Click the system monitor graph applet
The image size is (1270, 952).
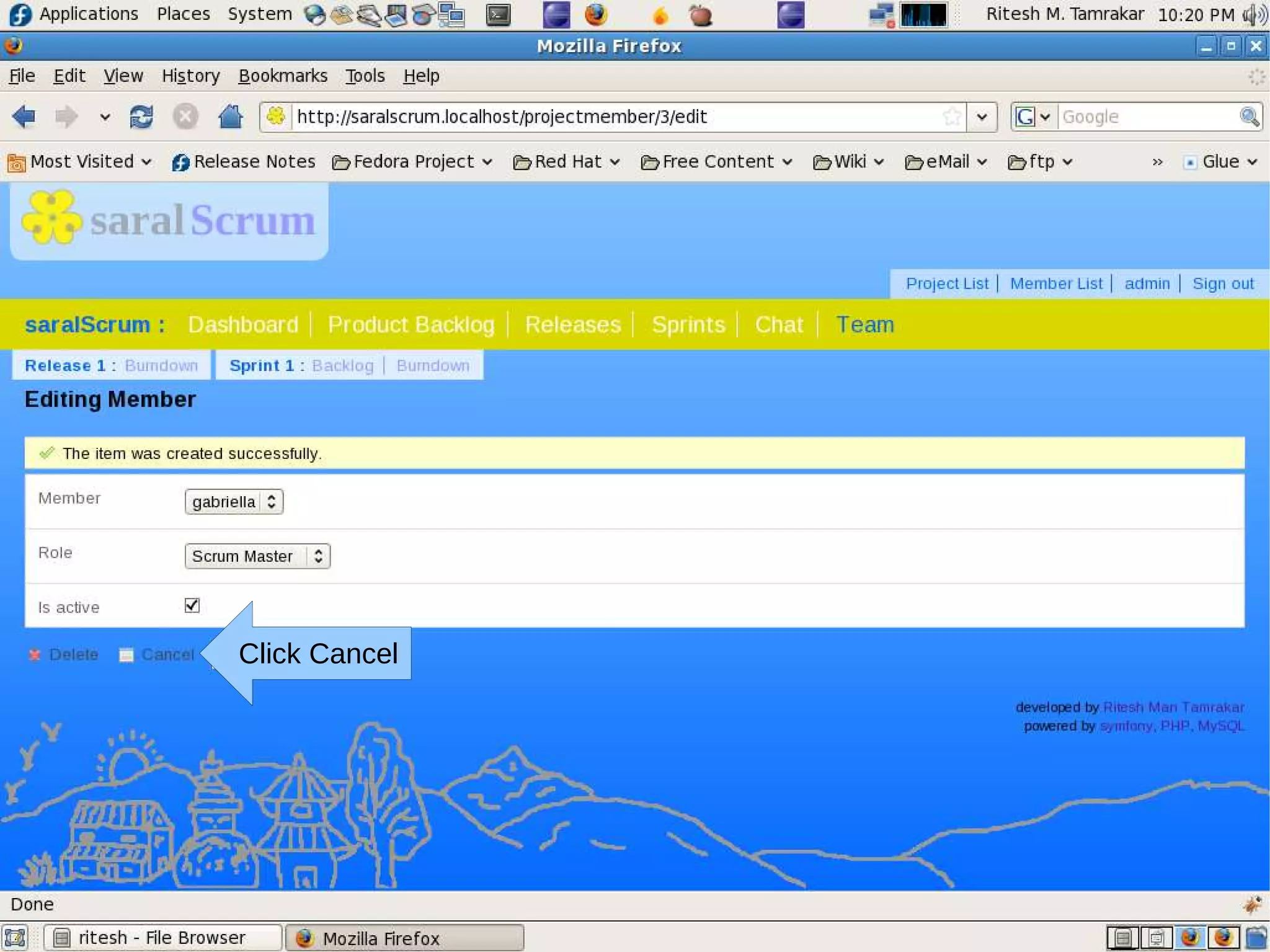[x=924, y=14]
